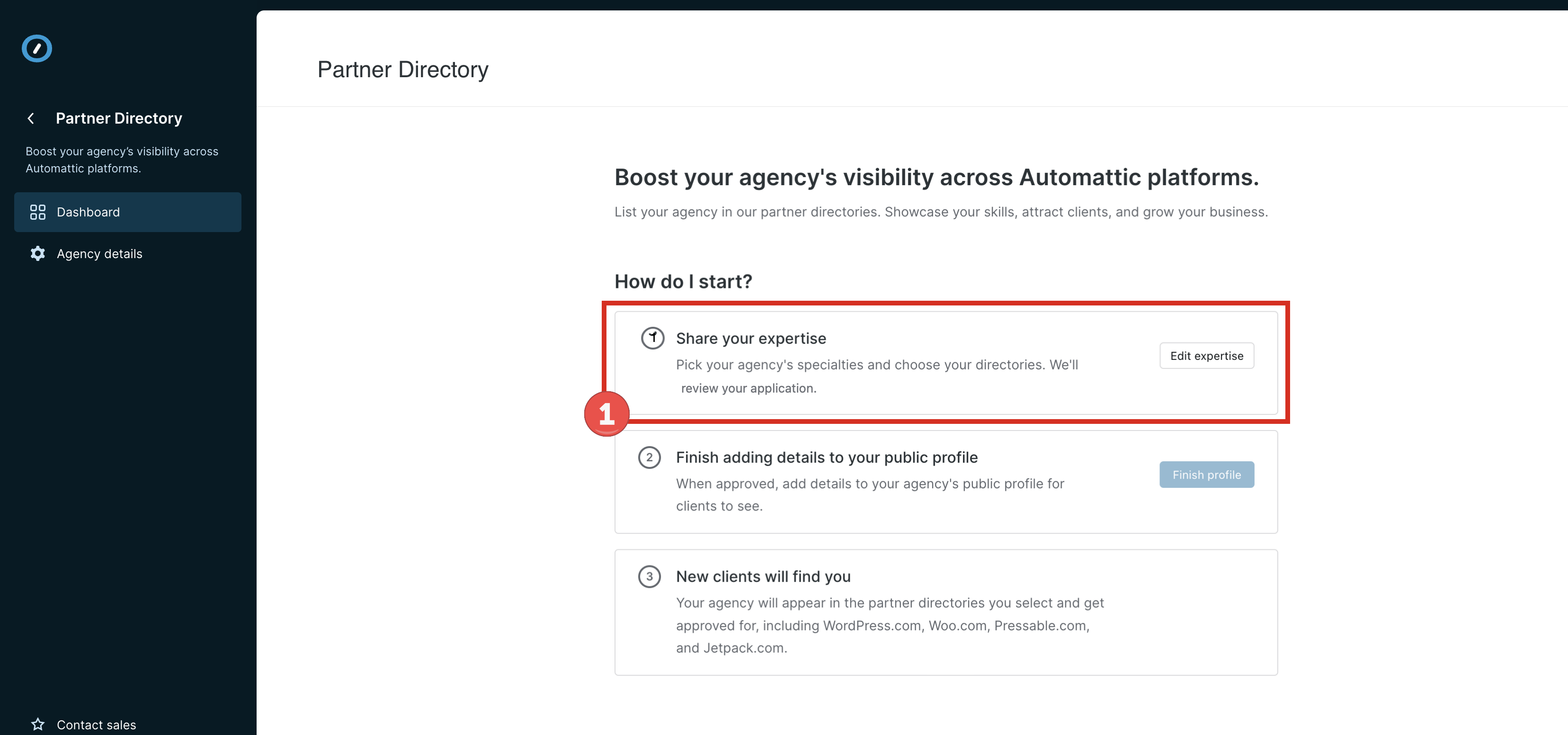This screenshot has height=735, width=1568.
Task: Click the sidebar Partner Directory heading
Action: pyautogui.click(x=119, y=118)
